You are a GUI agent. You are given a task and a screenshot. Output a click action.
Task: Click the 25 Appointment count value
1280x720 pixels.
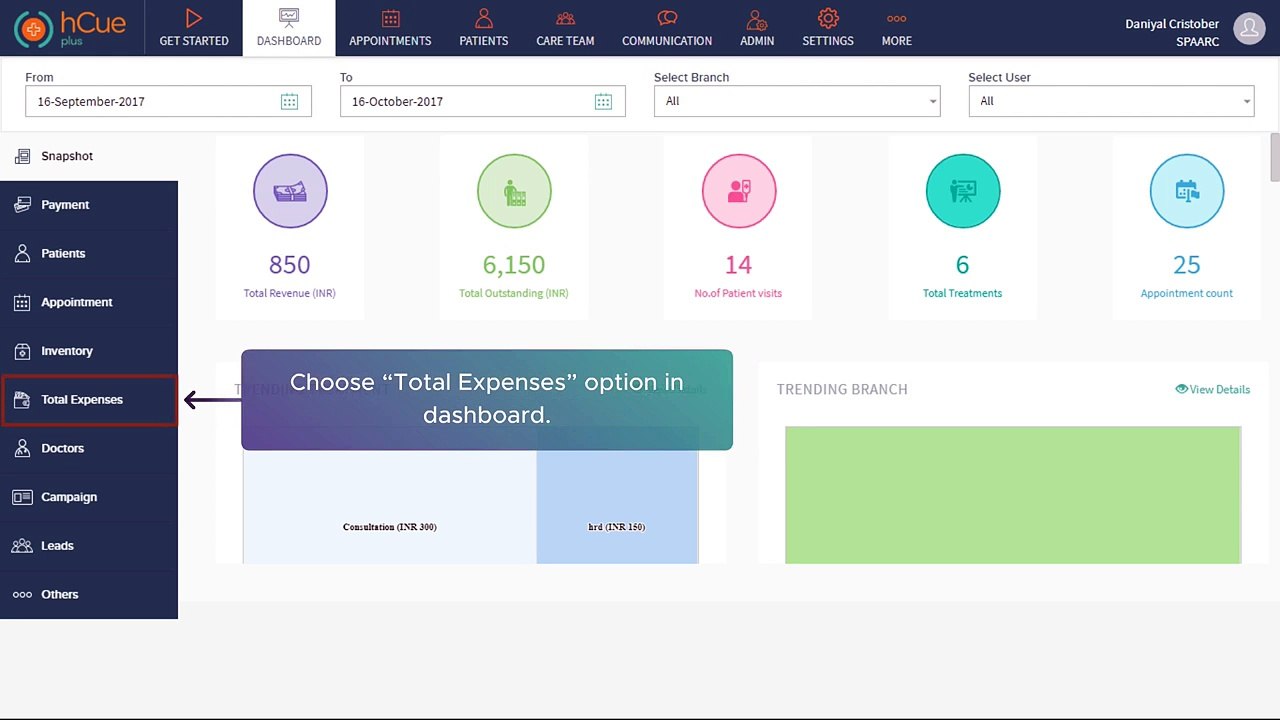[x=1186, y=265]
